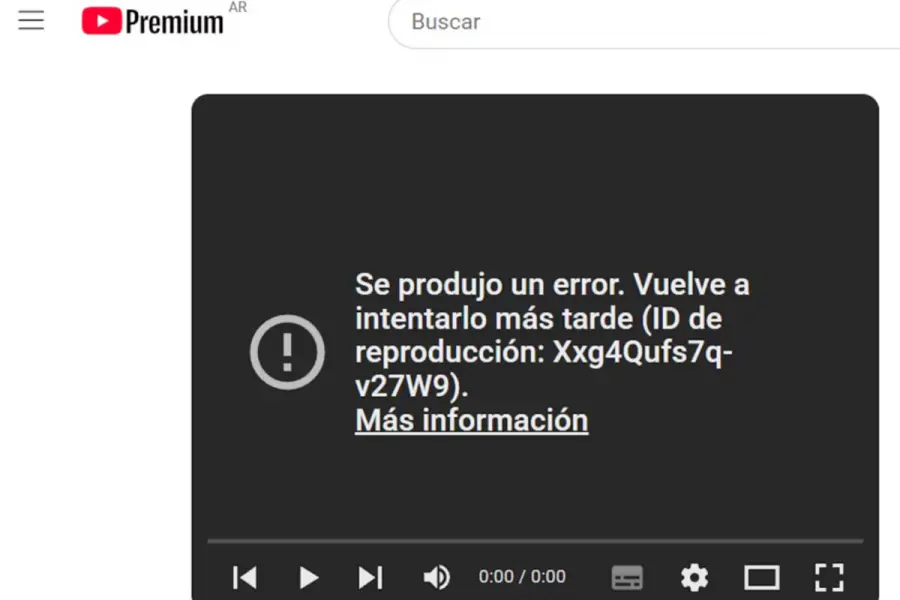This screenshot has width=900, height=600.
Task: Click the playback ID Xxg4Qufs7q- text
Action: [643, 352]
